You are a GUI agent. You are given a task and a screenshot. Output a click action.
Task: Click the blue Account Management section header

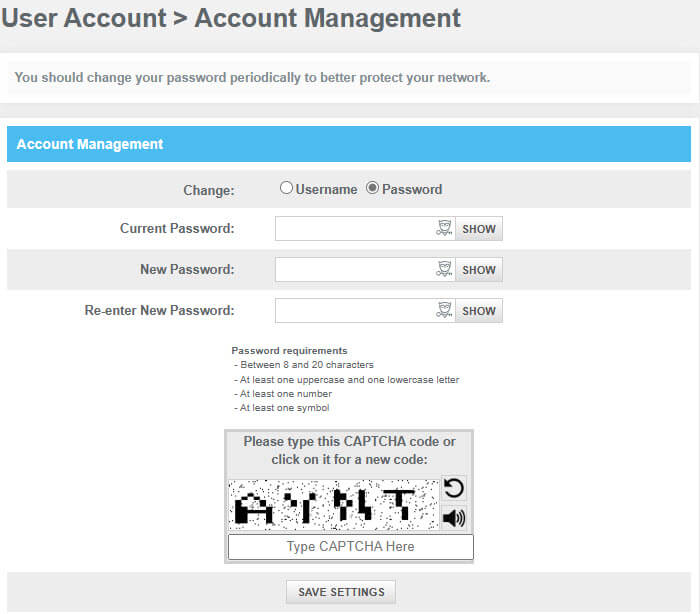click(x=349, y=144)
